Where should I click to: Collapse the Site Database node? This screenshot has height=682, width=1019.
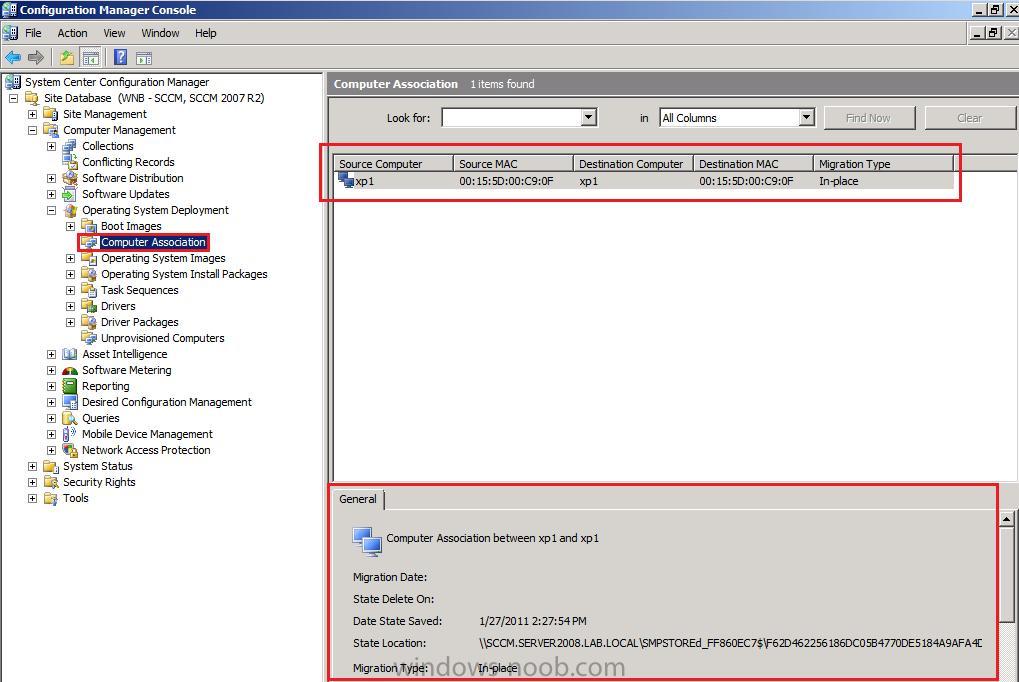13,98
